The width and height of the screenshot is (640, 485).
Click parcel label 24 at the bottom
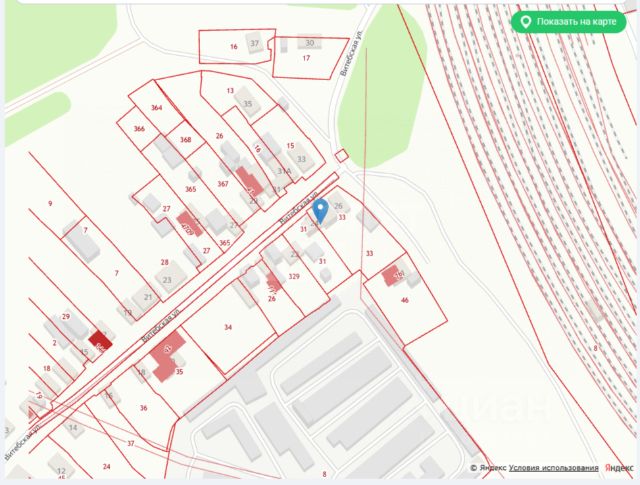point(107,466)
